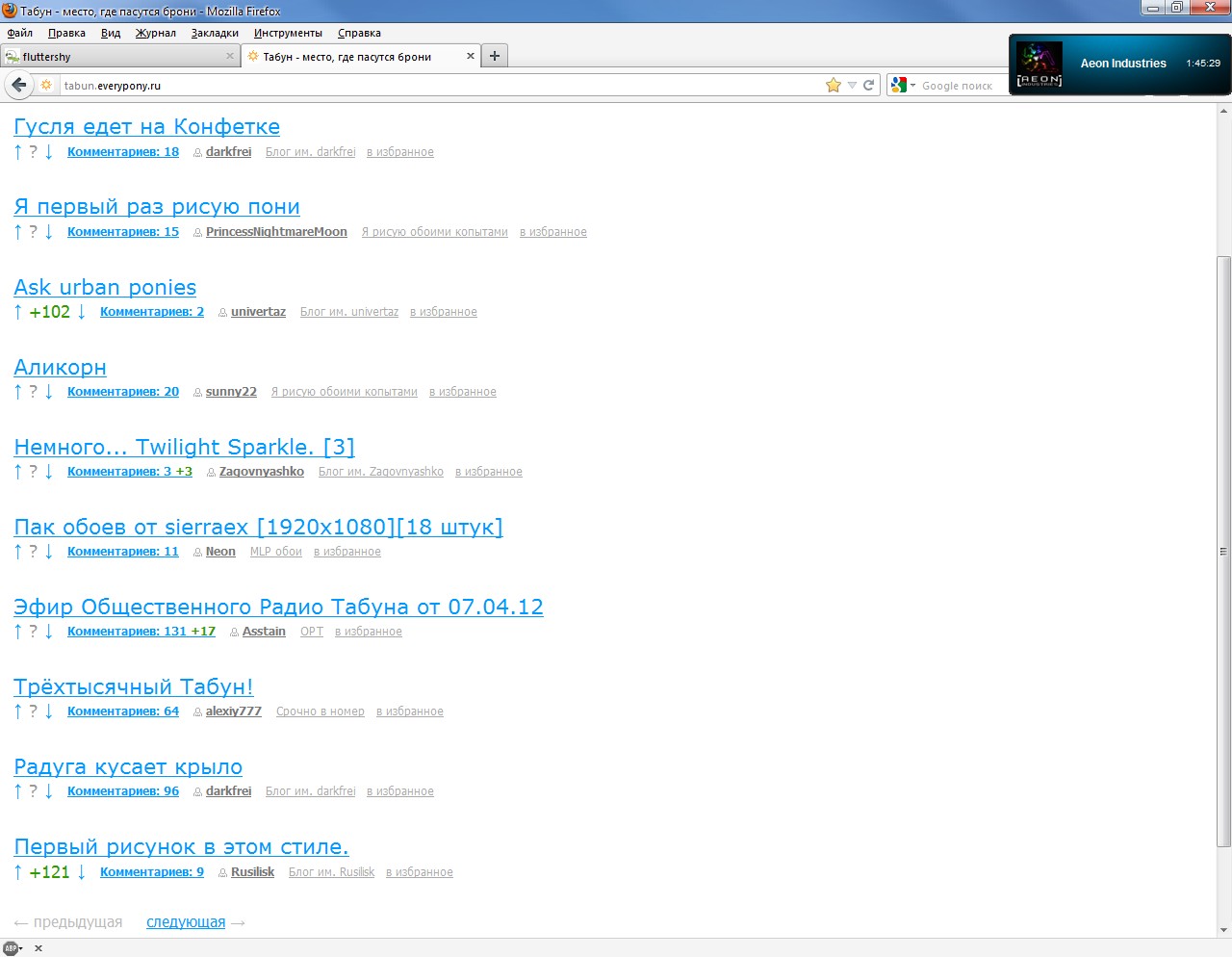This screenshot has height=957, width=1232.
Task: Upvote the 'Ask urban ponies' post
Action: coord(17,312)
